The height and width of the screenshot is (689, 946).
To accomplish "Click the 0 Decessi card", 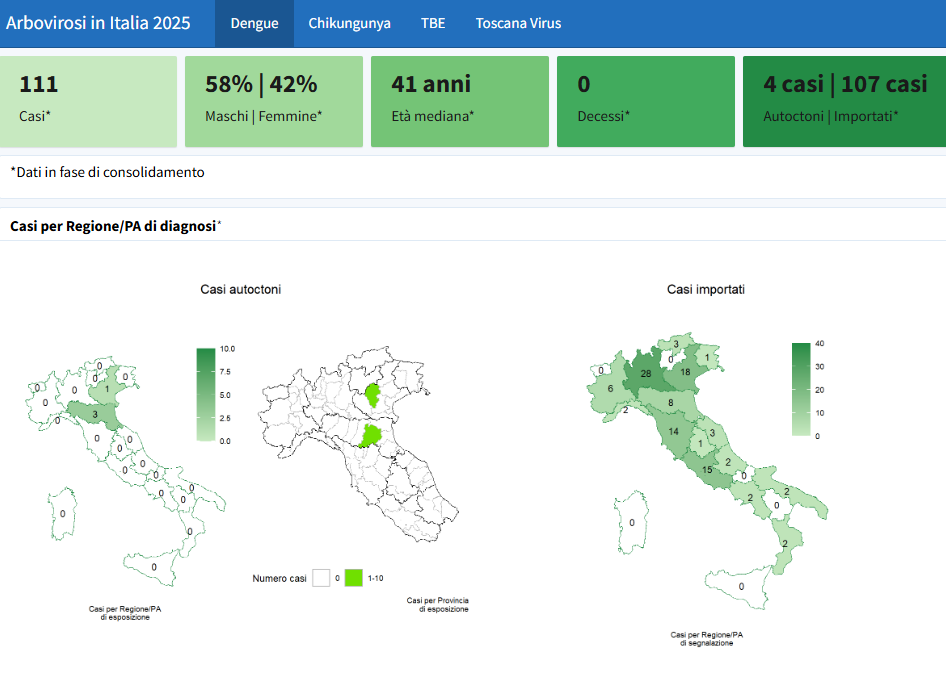I will (x=645, y=101).
